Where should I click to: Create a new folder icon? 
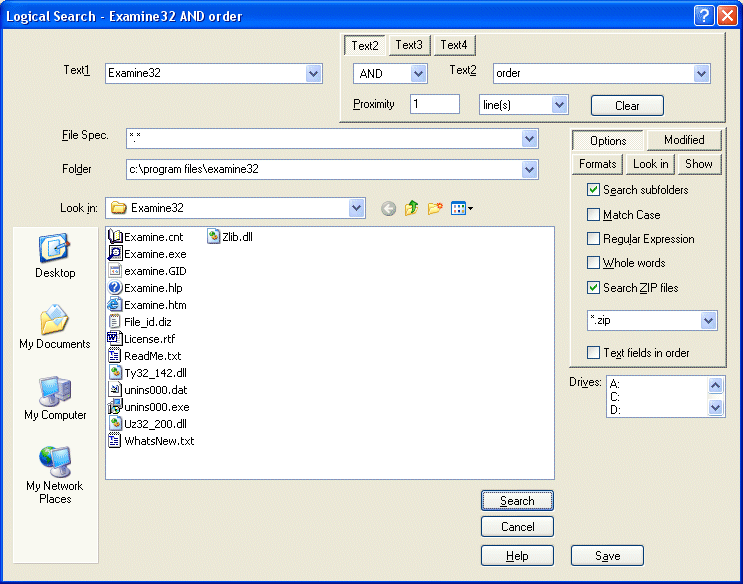[x=435, y=208]
